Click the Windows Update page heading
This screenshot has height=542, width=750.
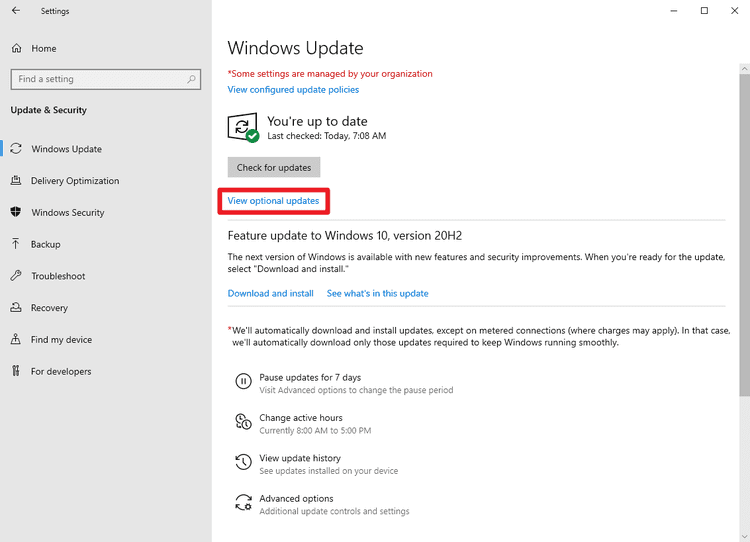pos(295,48)
